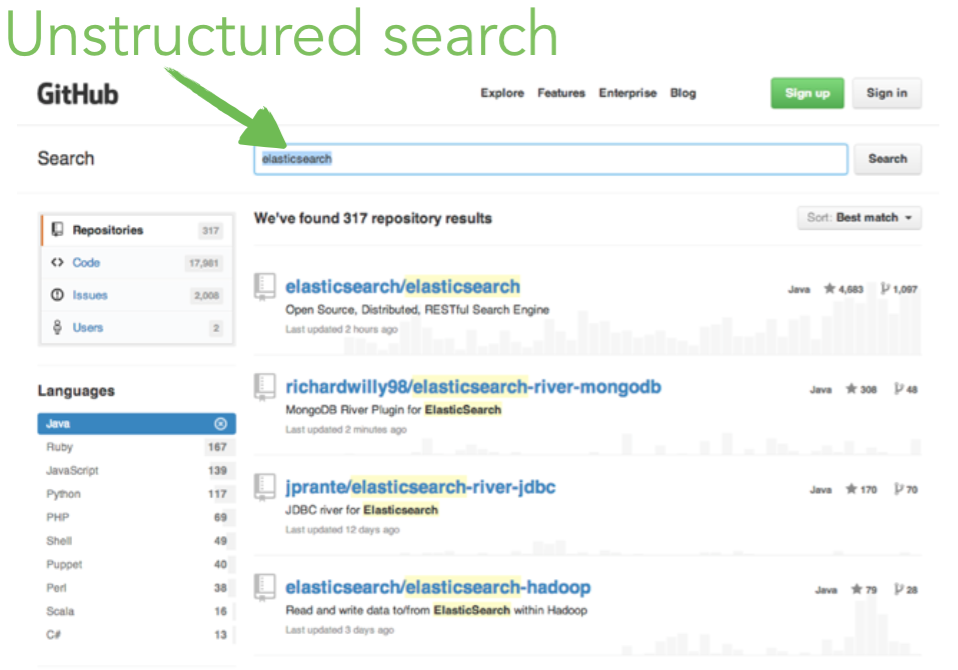This screenshot has height=670, width=958.
Task: Filter results by C#
Action: 137,635
